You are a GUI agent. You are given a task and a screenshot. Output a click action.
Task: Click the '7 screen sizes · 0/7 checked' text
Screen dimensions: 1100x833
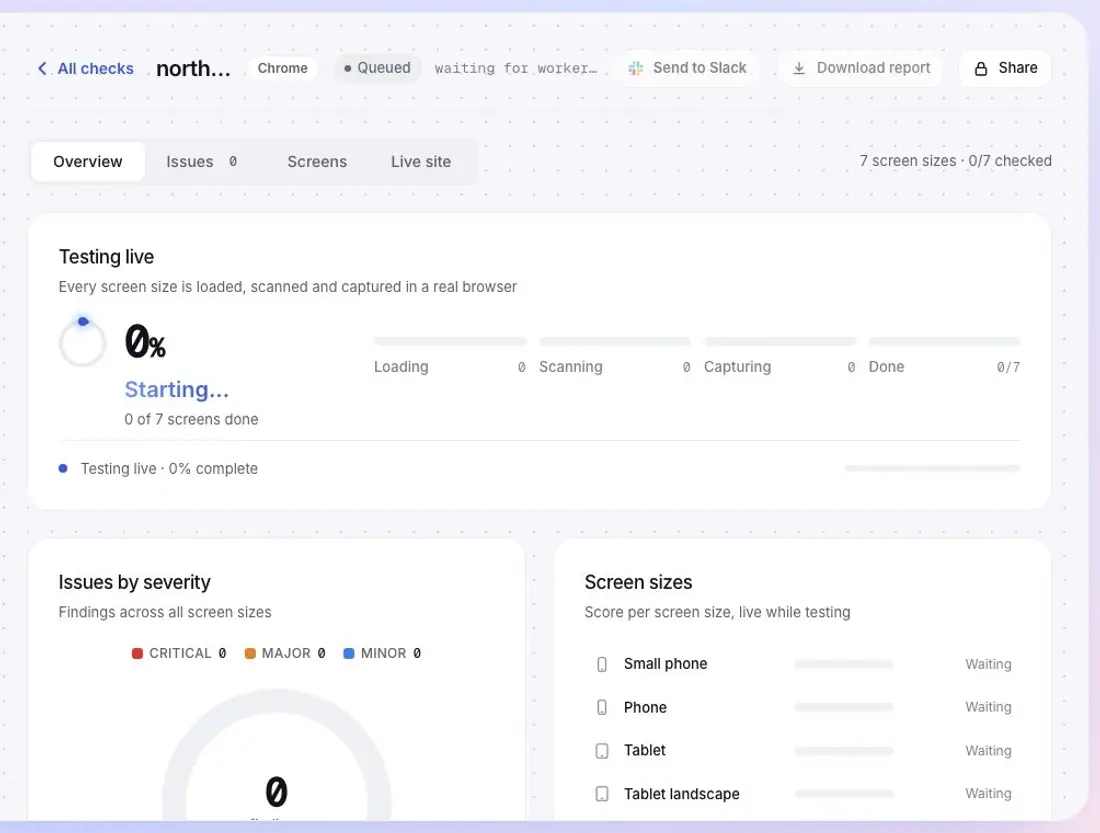point(955,161)
